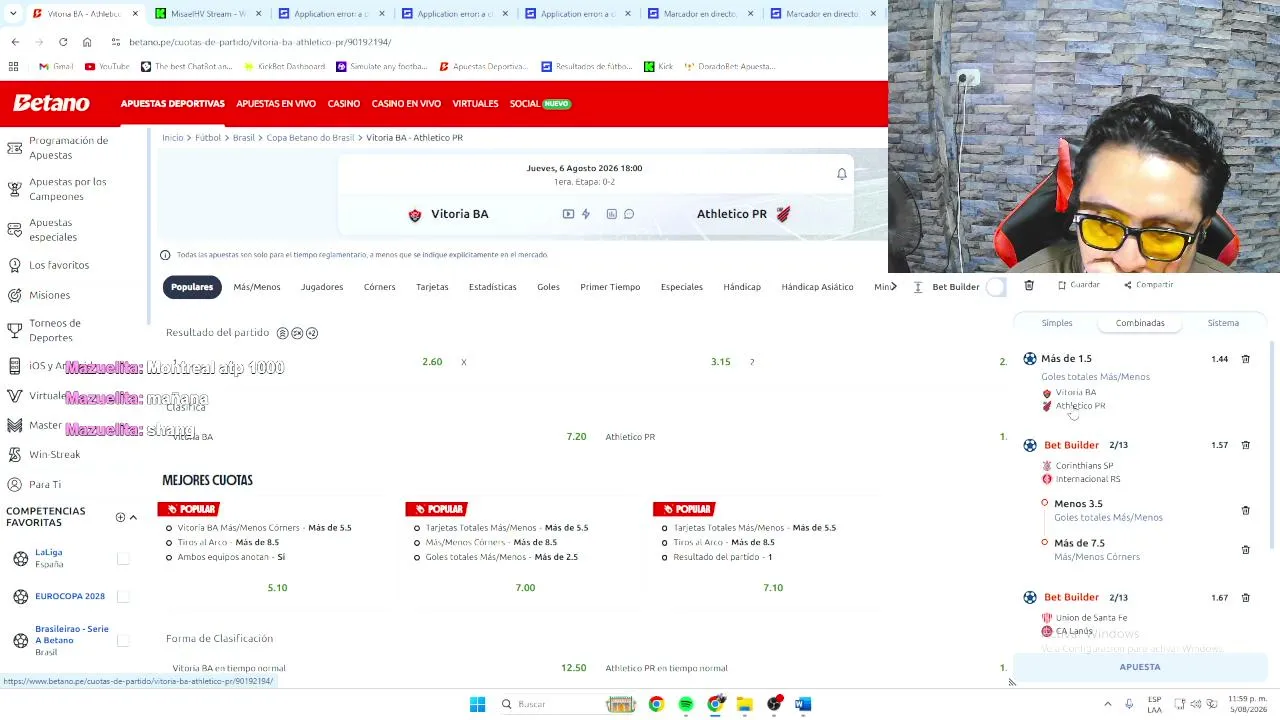Select the Populares market tab
The width and height of the screenshot is (1280, 720).
tap(192, 287)
